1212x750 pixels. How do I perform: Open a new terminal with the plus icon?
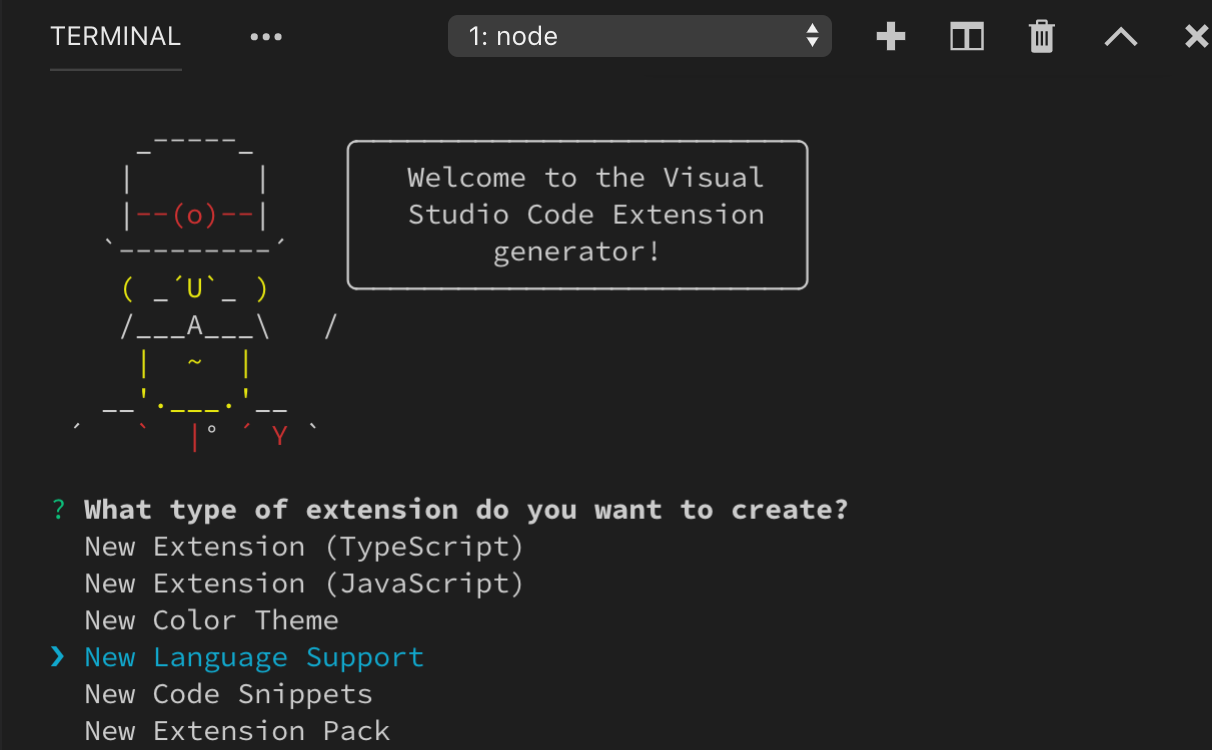pyautogui.click(x=890, y=36)
